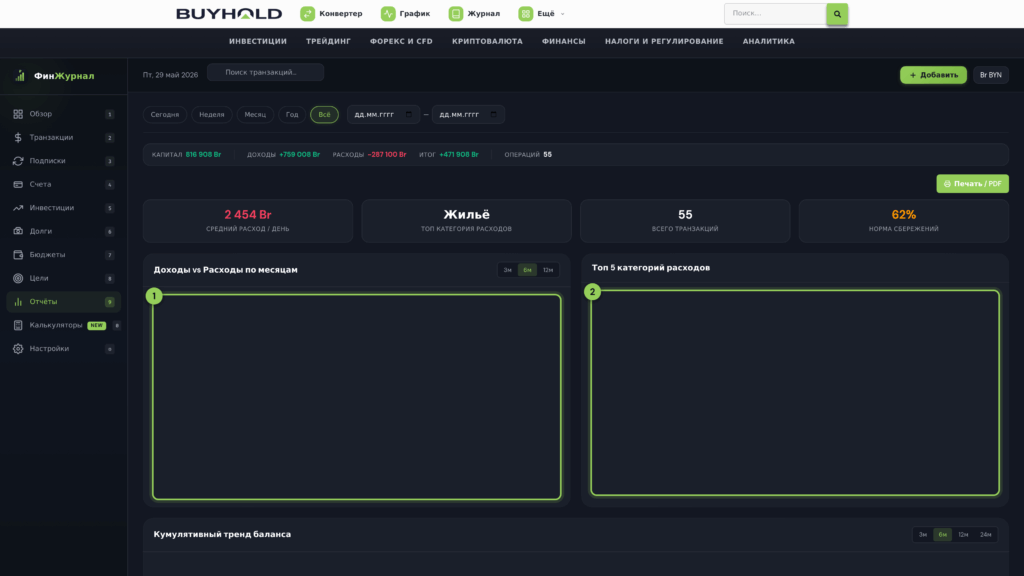Go to the АНАЛИТИКА menu section
The image size is (1024, 576).
tap(769, 41)
